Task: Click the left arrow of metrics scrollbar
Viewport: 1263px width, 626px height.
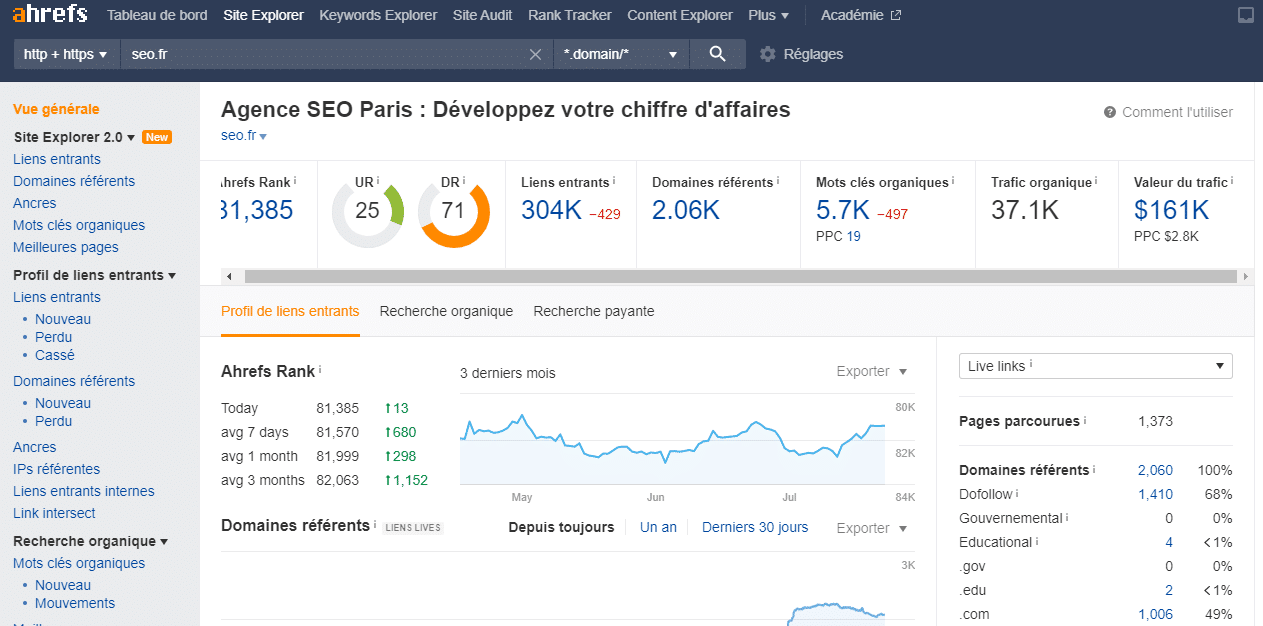Action: 228,277
